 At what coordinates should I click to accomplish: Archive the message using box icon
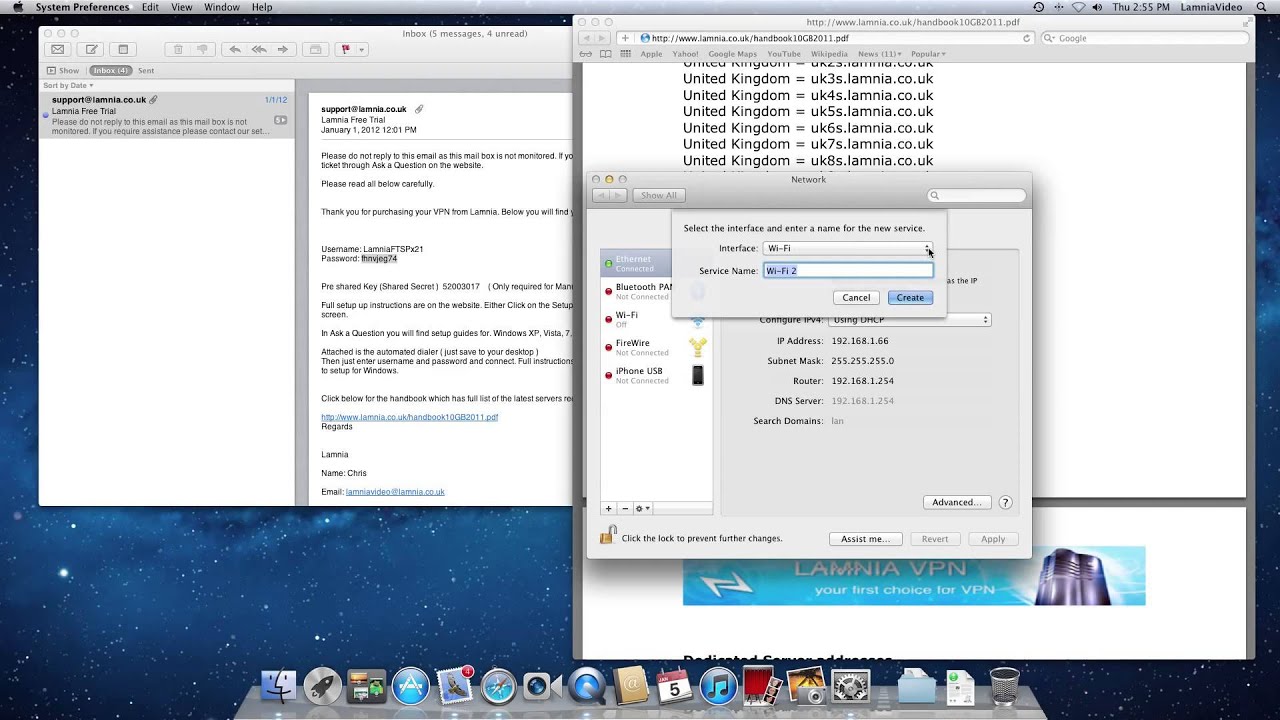315,49
